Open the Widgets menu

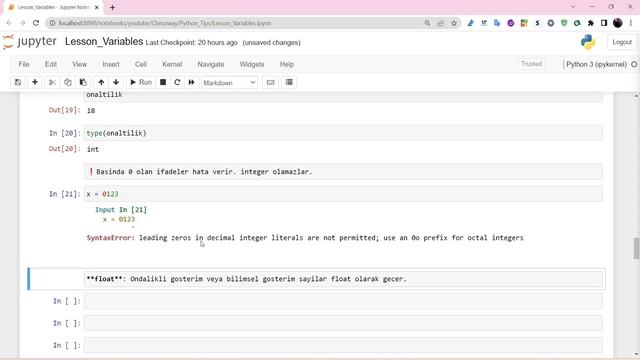(x=252, y=64)
